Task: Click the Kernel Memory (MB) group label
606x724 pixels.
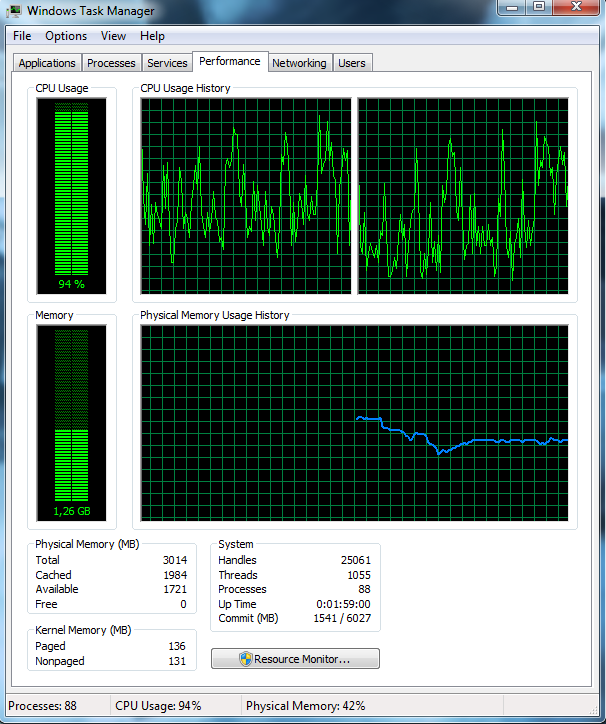Action: [x=83, y=630]
